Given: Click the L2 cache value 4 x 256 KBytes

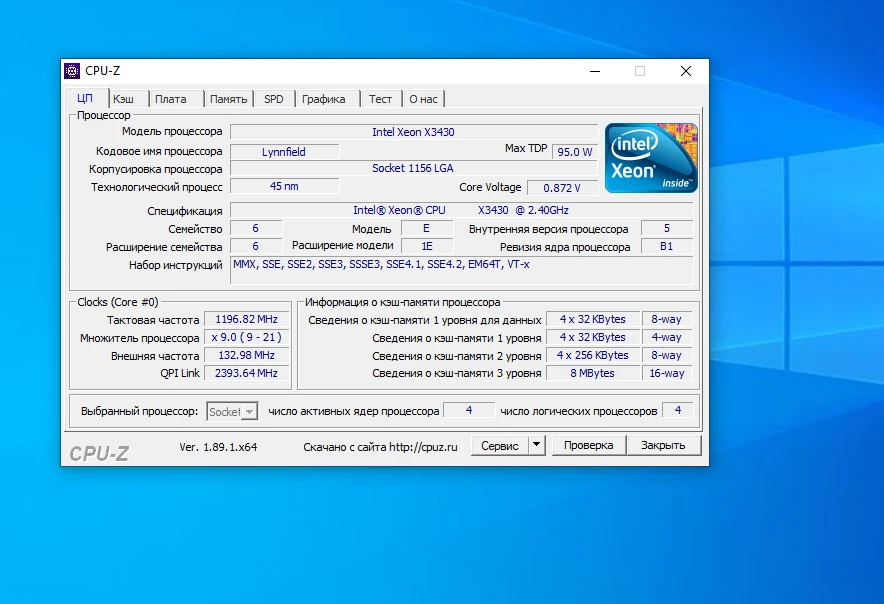Looking at the screenshot, I should click(593, 355).
